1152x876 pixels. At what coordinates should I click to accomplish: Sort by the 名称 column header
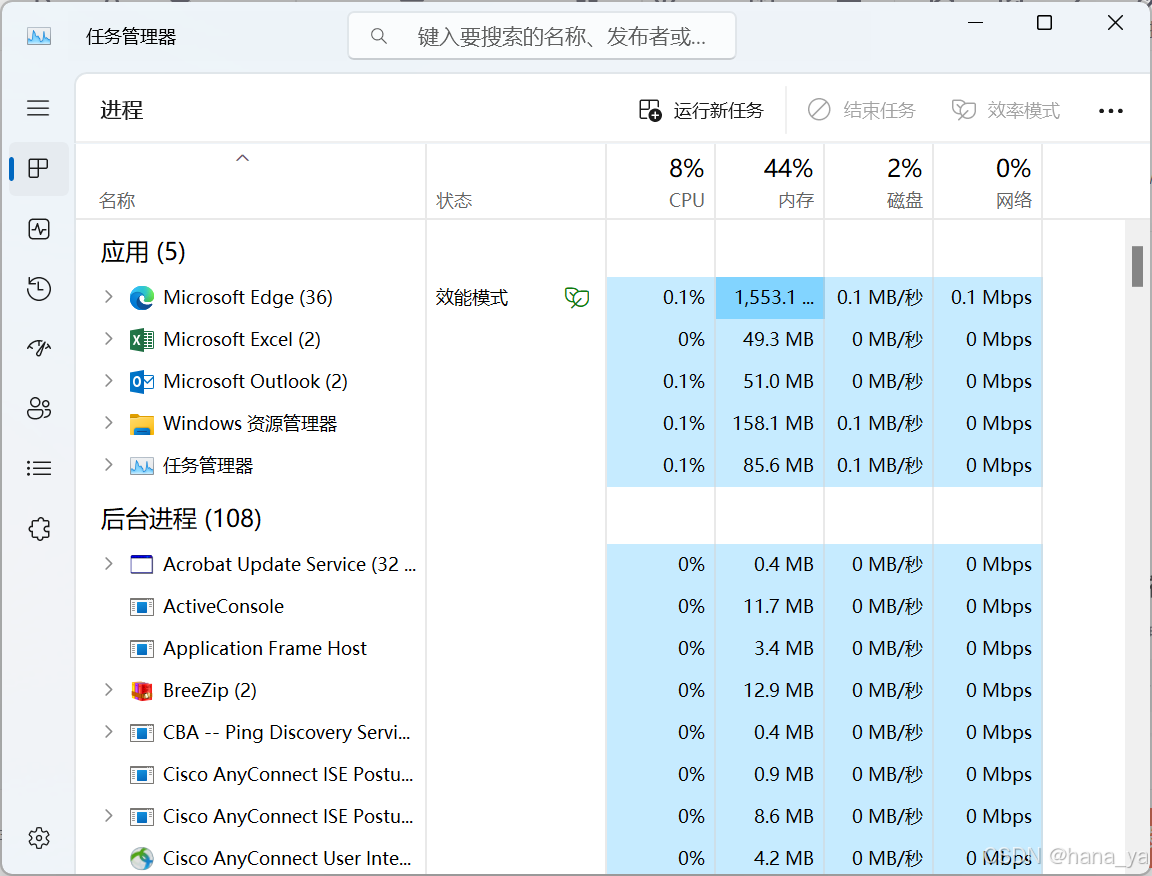(251, 181)
